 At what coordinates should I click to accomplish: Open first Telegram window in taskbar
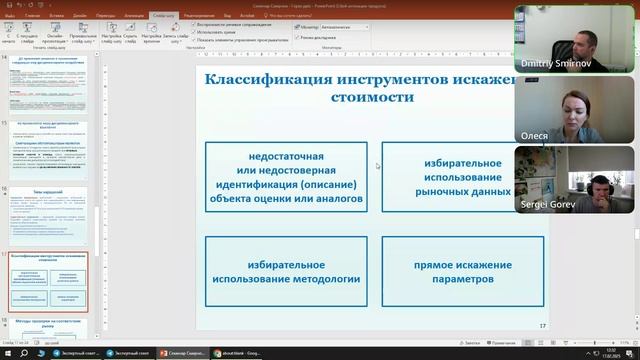pyautogui.click(x=76, y=353)
